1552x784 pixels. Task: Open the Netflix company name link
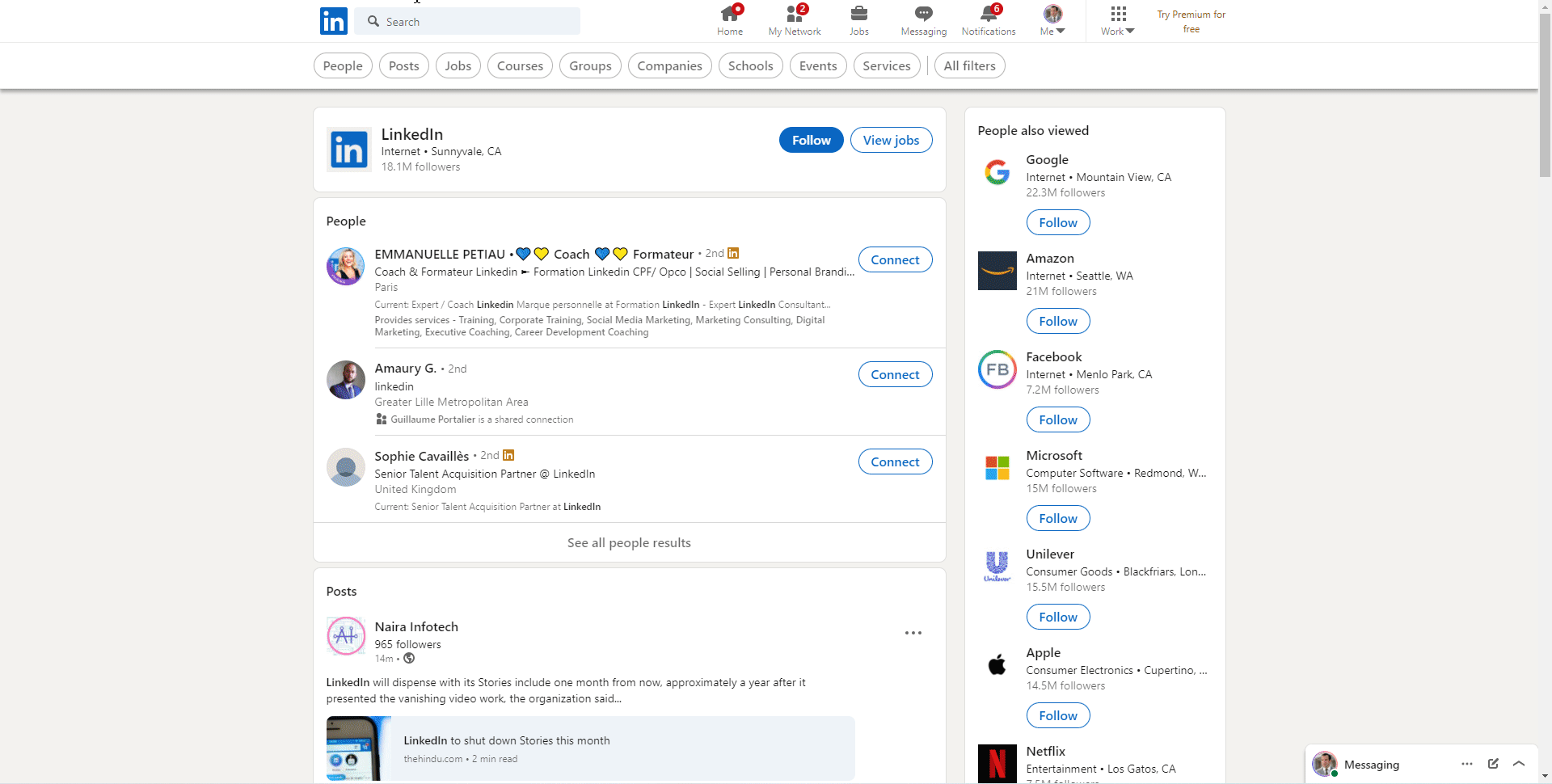click(1046, 751)
